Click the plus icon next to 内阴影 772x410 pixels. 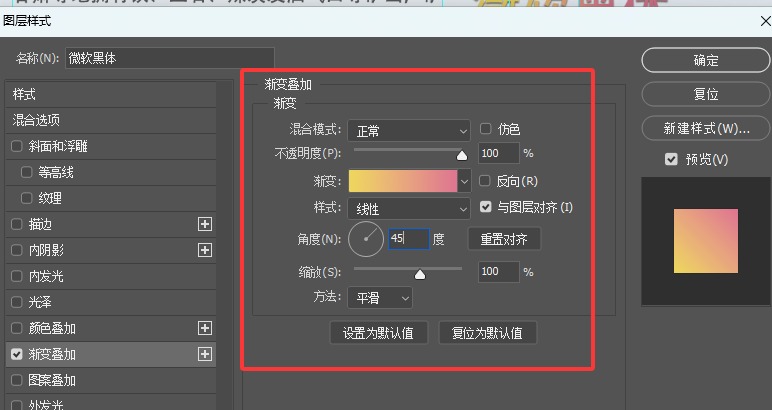click(205, 250)
